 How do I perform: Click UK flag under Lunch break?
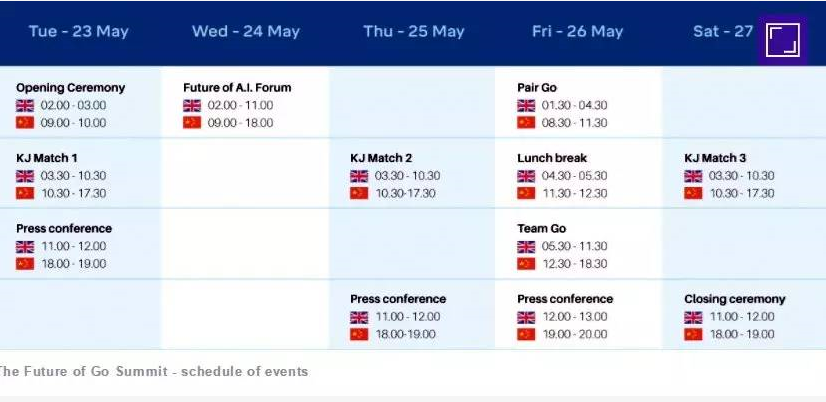pyautogui.click(x=526, y=176)
